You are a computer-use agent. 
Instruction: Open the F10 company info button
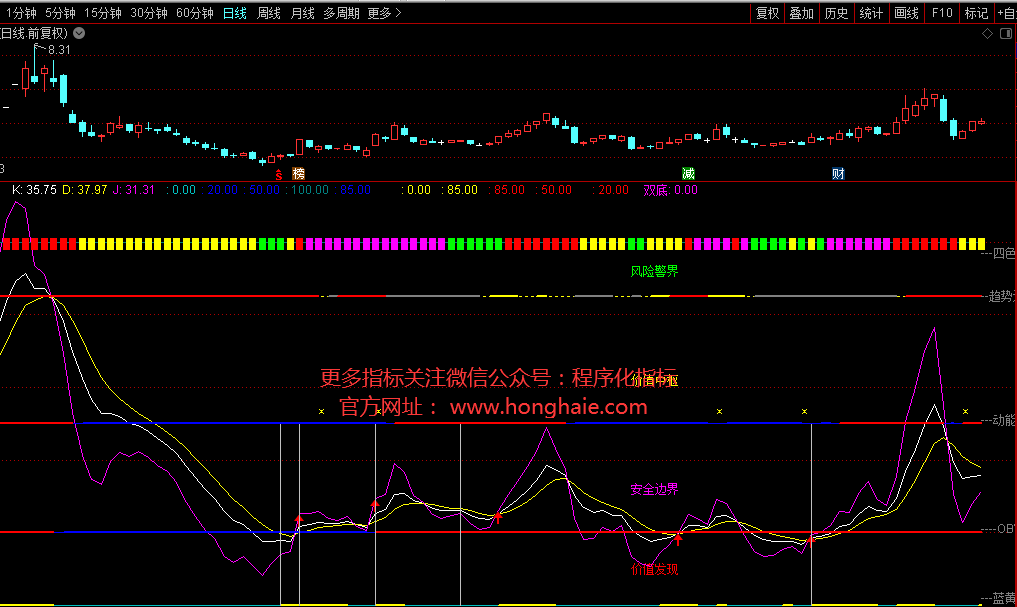(x=941, y=13)
